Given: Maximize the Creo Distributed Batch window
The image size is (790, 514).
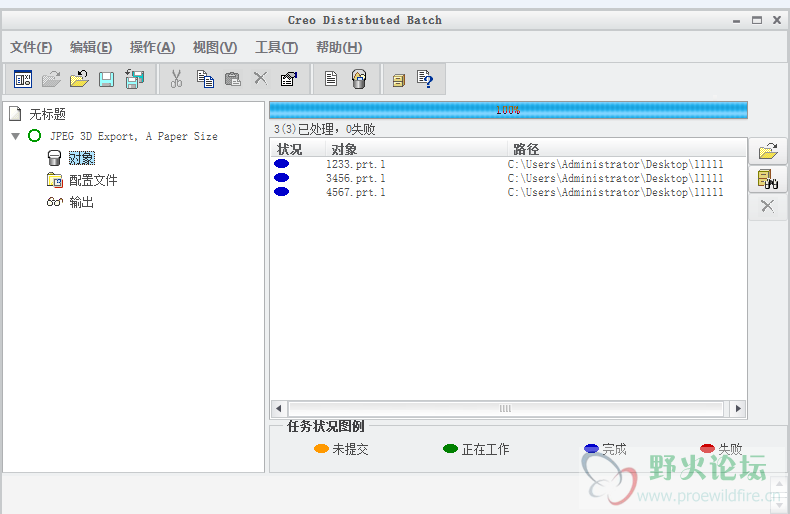Looking at the screenshot, I should click(x=757, y=20).
